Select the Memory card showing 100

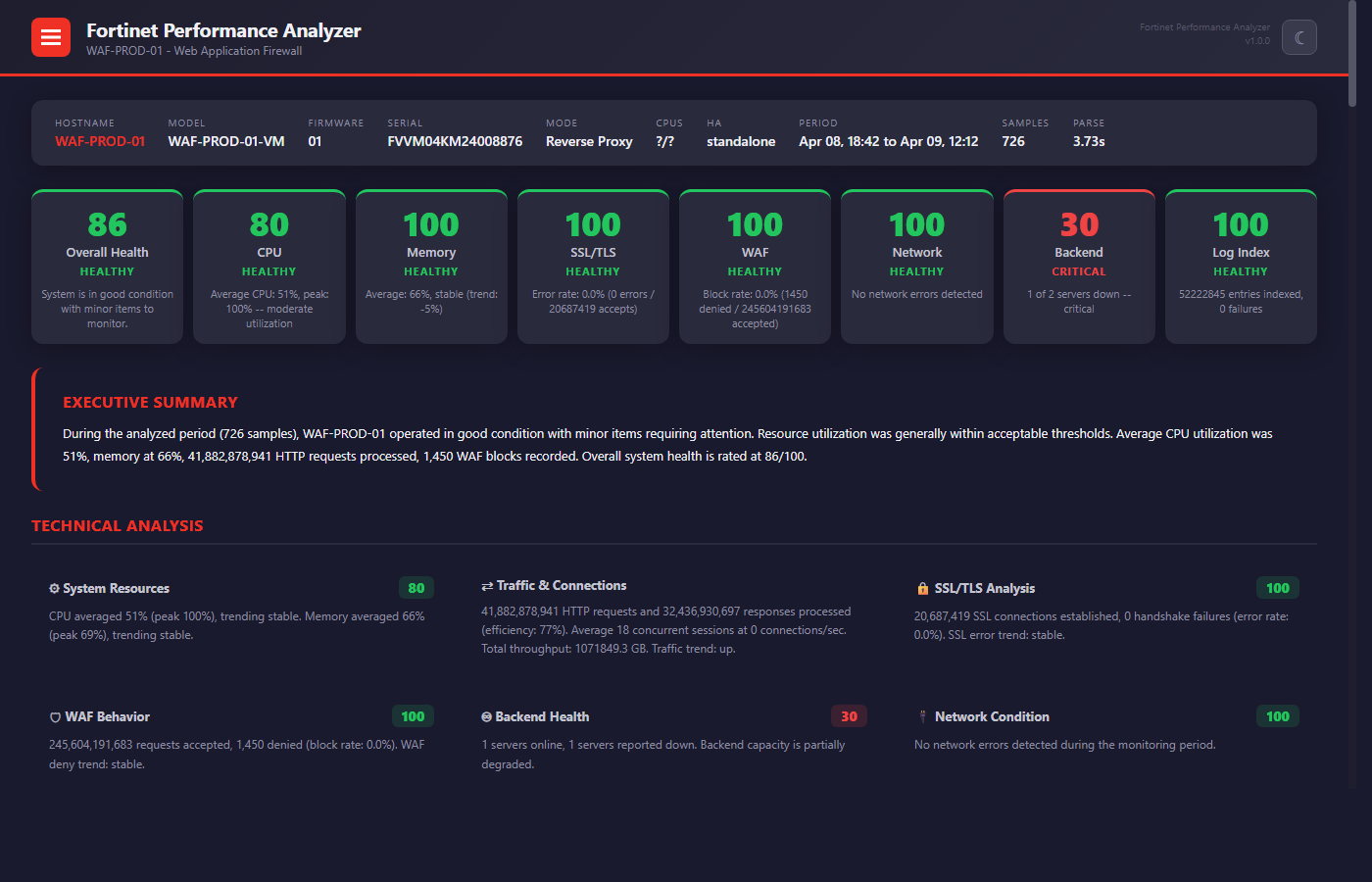click(x=431, y=266)
